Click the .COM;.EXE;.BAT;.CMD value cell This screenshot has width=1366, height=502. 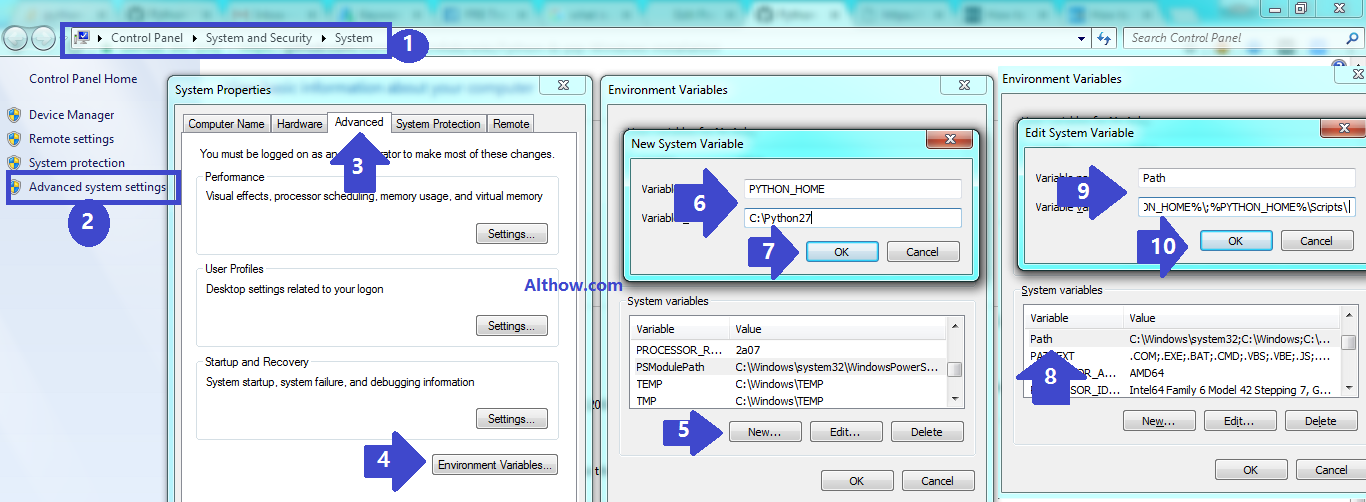[1230, 355]
